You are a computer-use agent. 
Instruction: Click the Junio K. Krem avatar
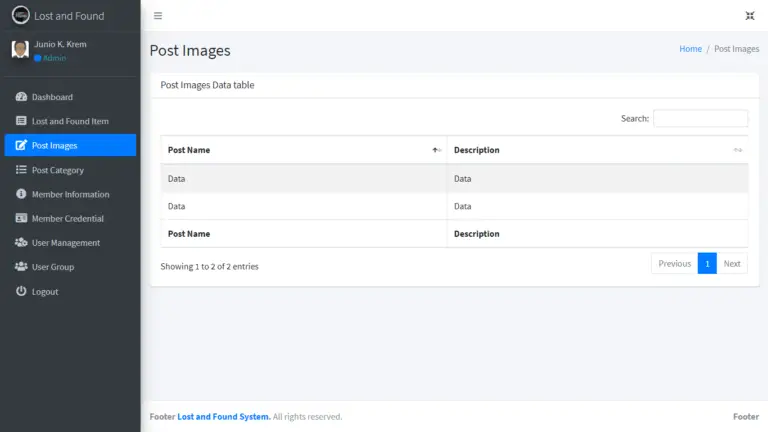tap(20, 49)
